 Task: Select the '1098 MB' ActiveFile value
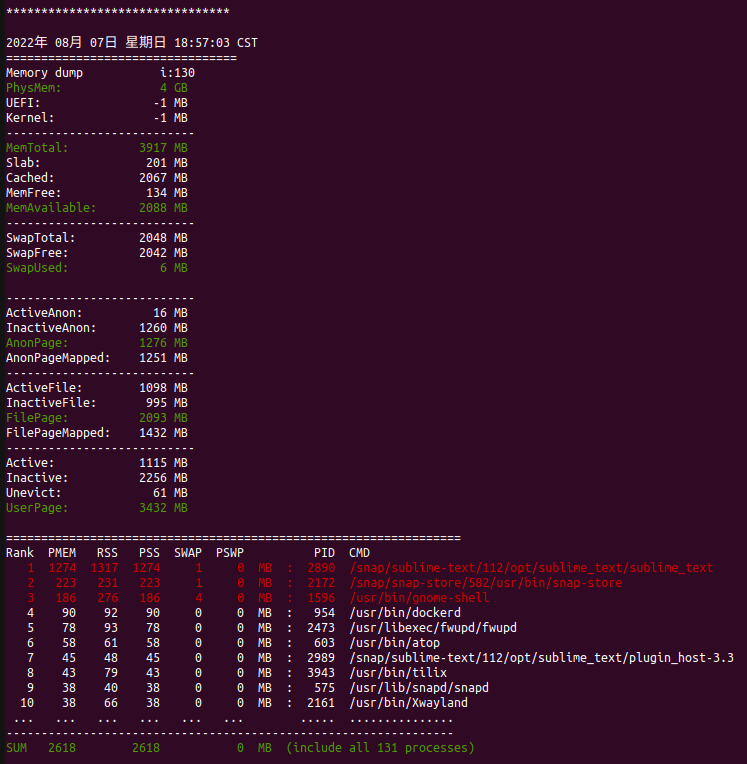click(x=163, y=388)
